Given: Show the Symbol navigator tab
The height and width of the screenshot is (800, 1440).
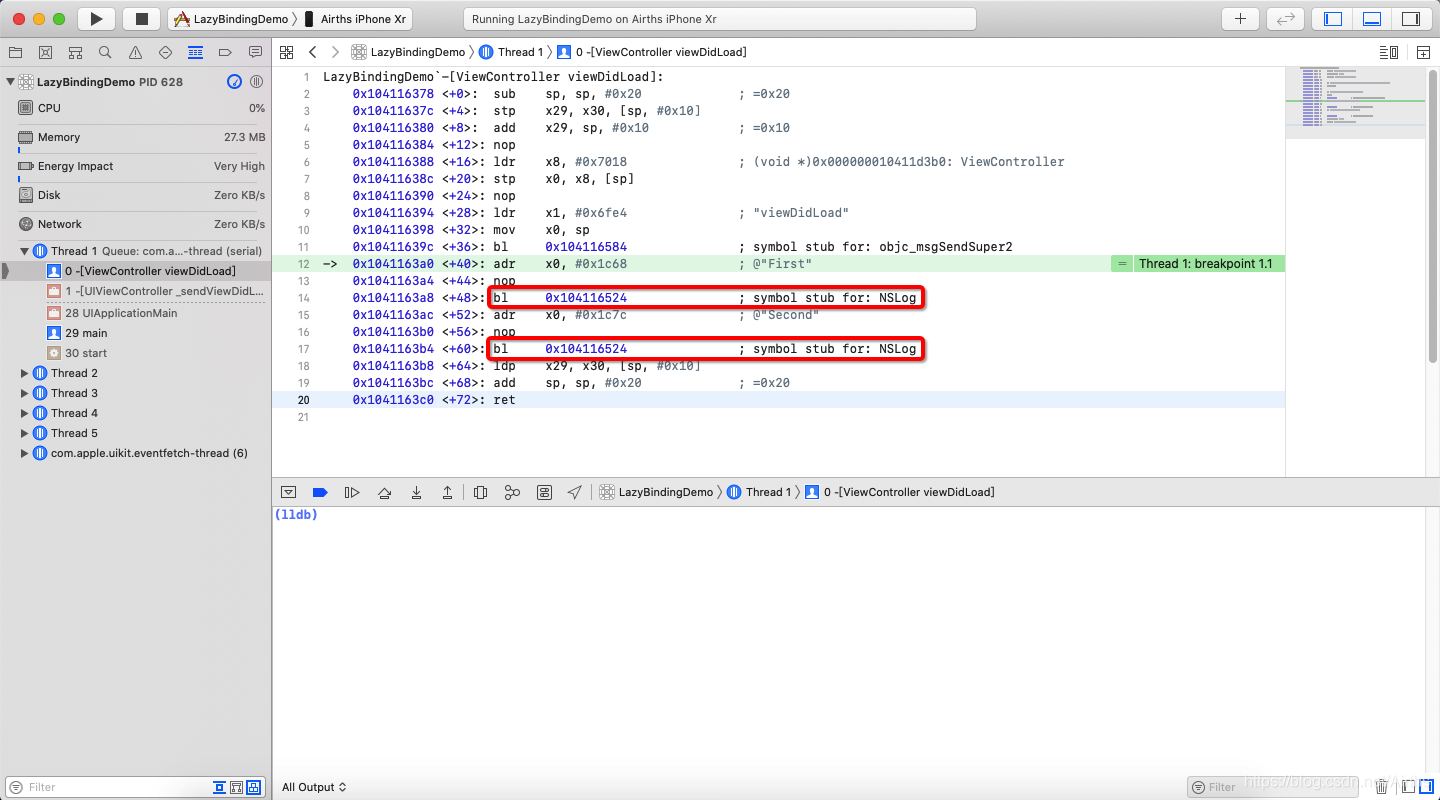Looking at the screenshot, I should click(x=75, y=52).
